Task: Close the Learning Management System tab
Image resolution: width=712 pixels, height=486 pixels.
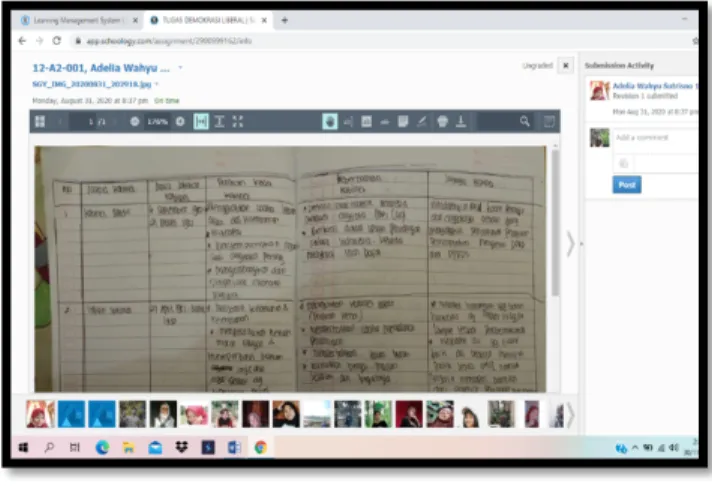Action: pyautogui.click(x=135, y=20)
